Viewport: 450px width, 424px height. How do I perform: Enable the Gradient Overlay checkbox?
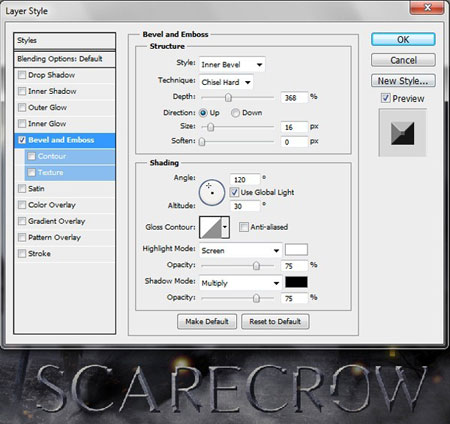[22, 221]
